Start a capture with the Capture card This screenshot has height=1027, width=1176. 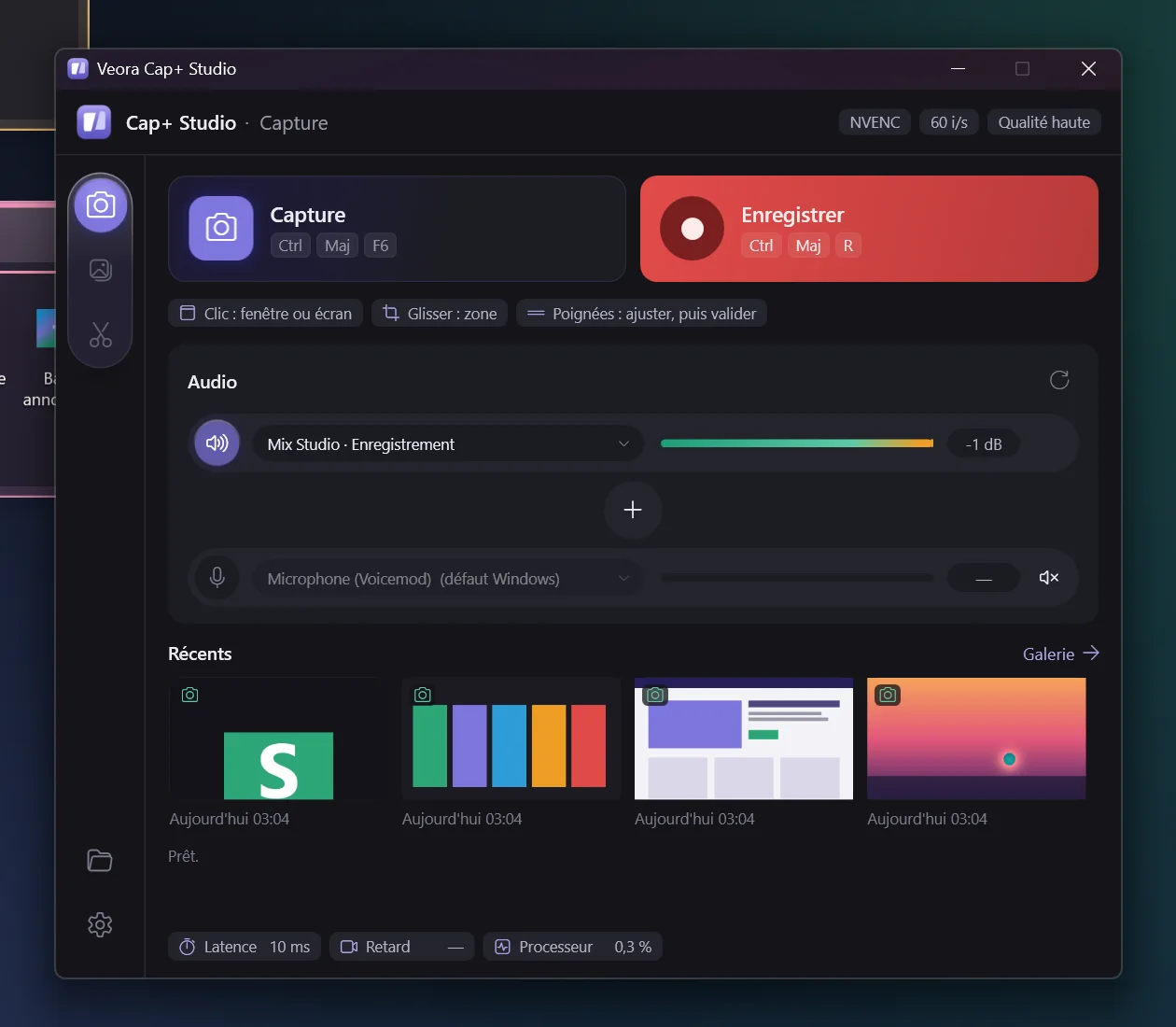coord(397,229)
